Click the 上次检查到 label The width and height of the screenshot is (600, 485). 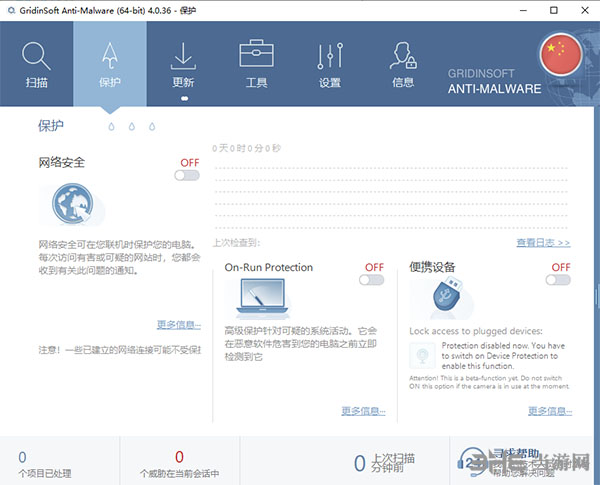coord(236,243)
